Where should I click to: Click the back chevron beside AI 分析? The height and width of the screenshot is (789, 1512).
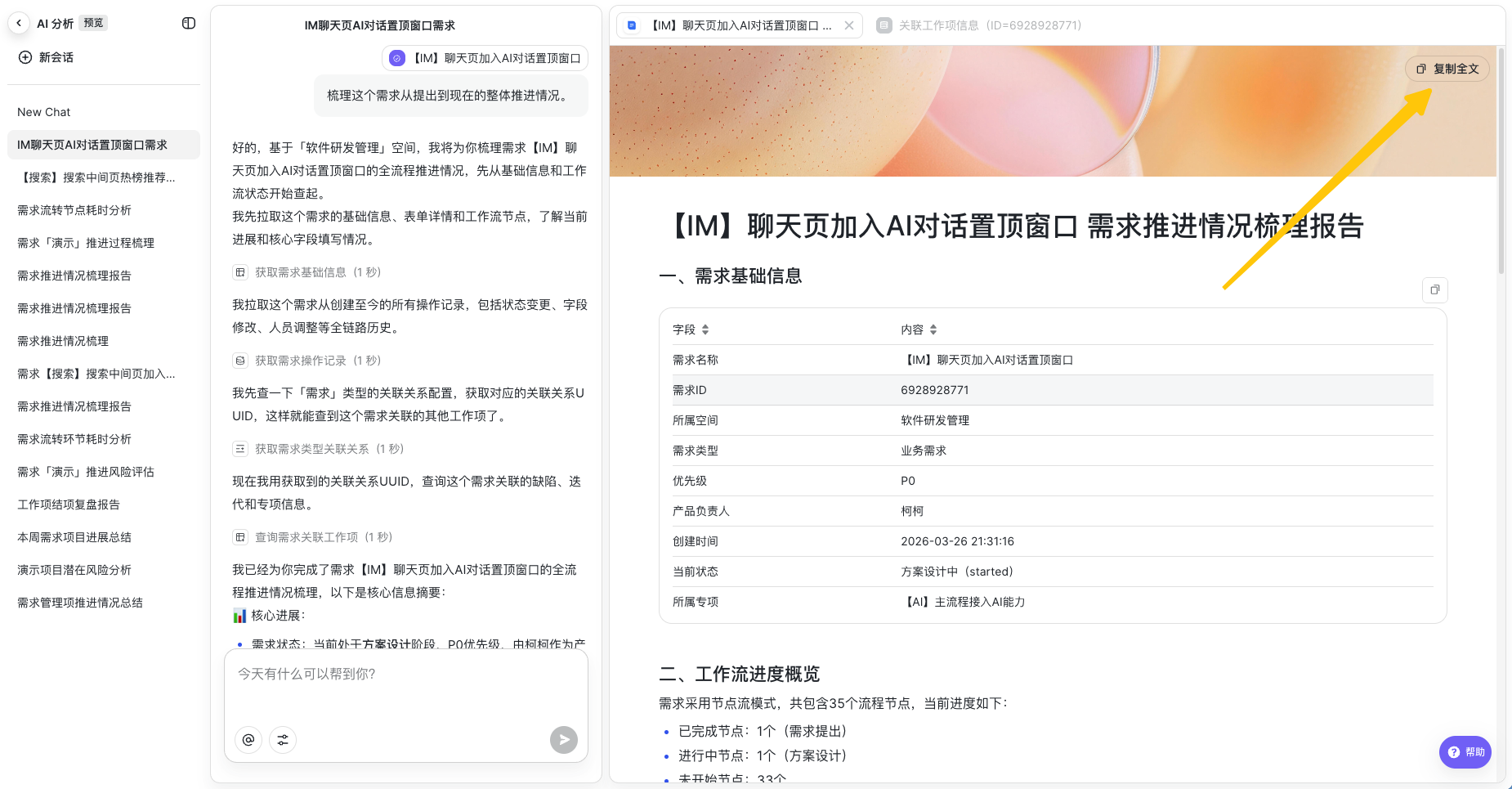[19, 23]
